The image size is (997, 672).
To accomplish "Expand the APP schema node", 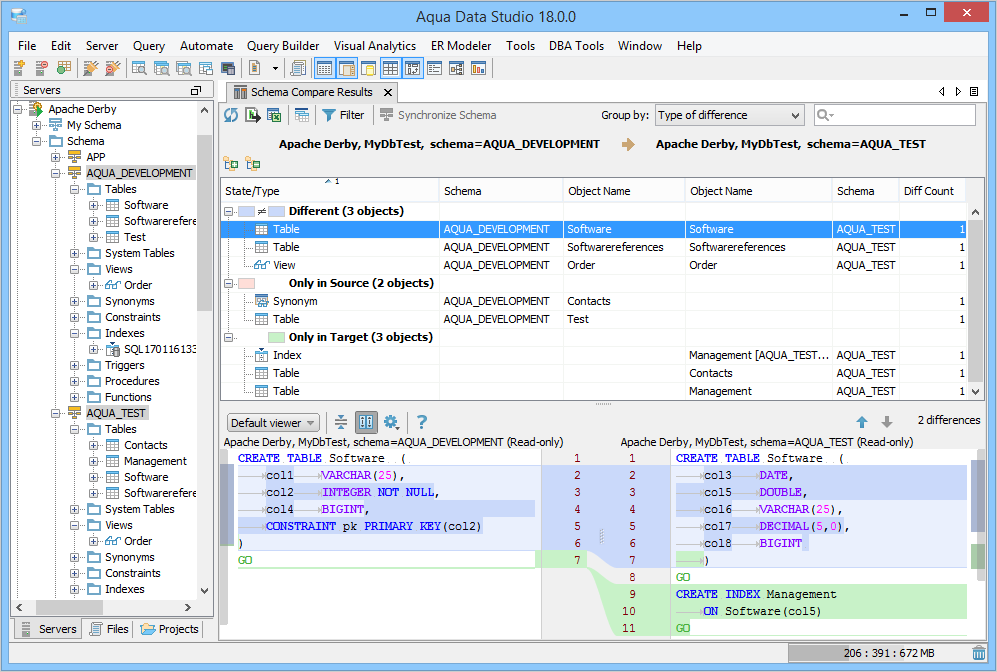I will (56, 157).
